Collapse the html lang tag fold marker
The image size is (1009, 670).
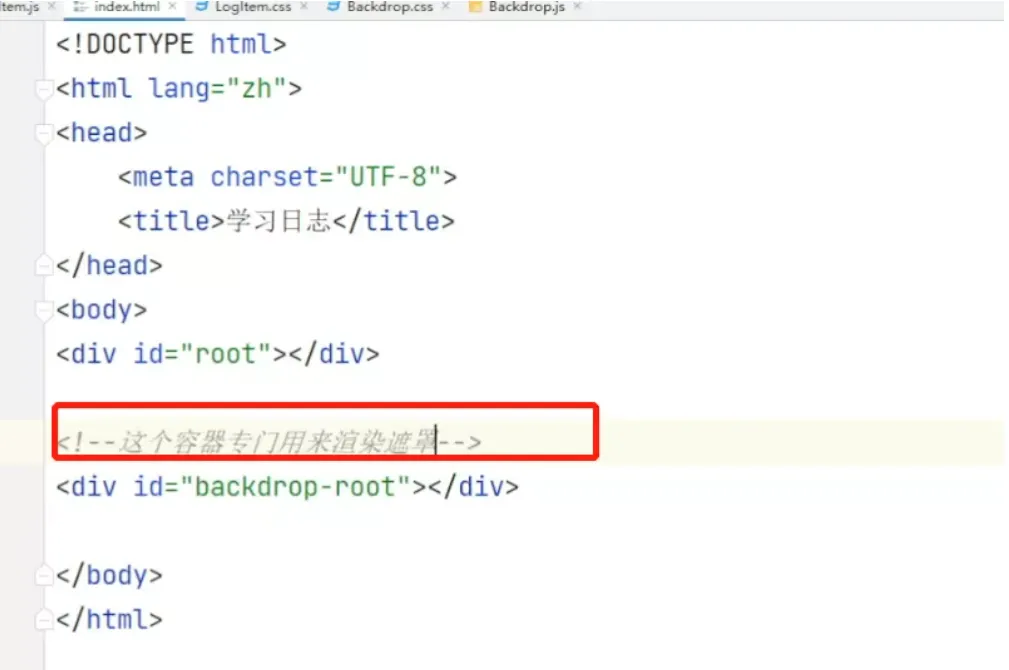[x=44, y=89]
